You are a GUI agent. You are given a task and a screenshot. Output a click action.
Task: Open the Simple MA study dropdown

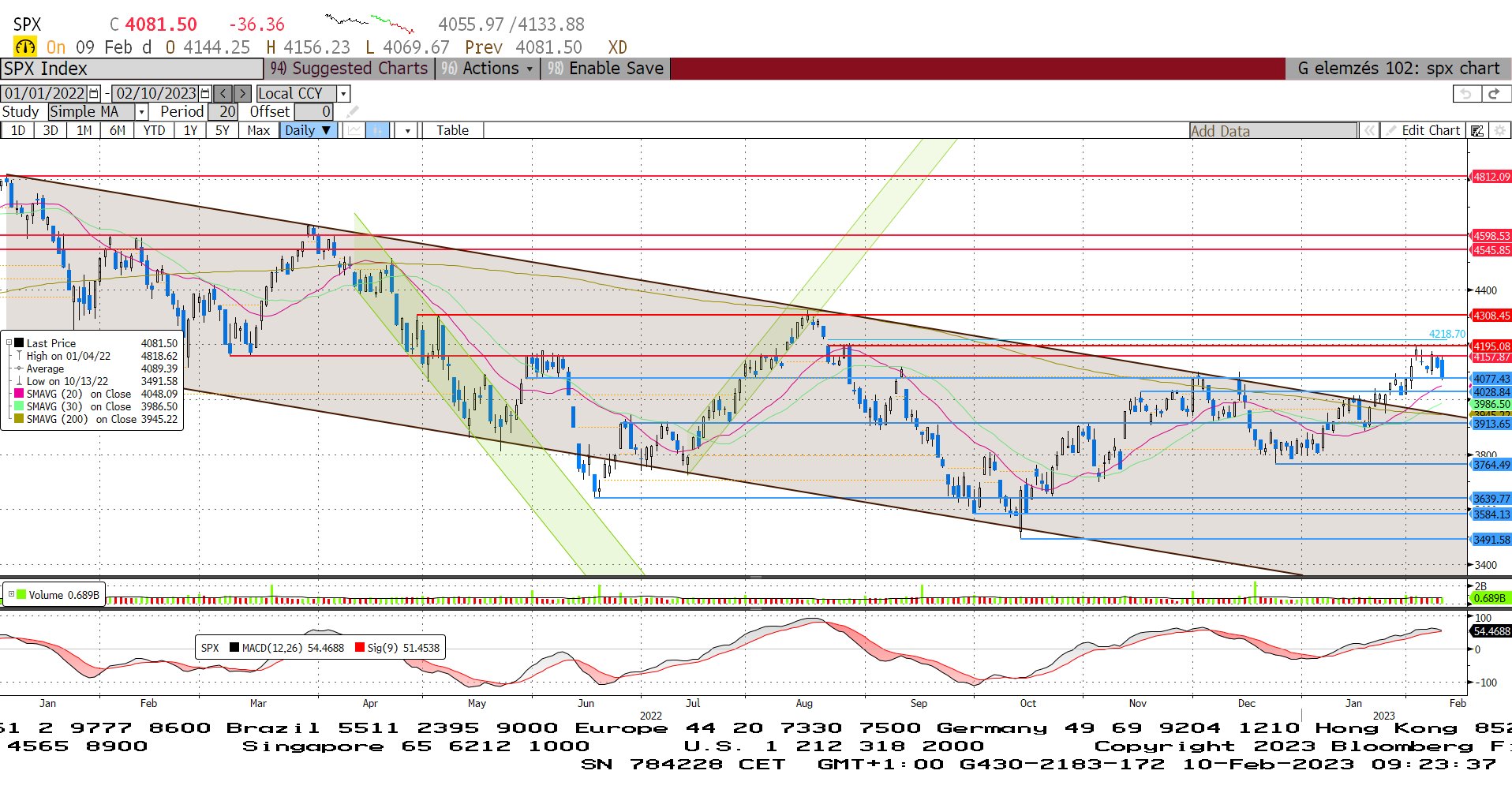(141, 112)
